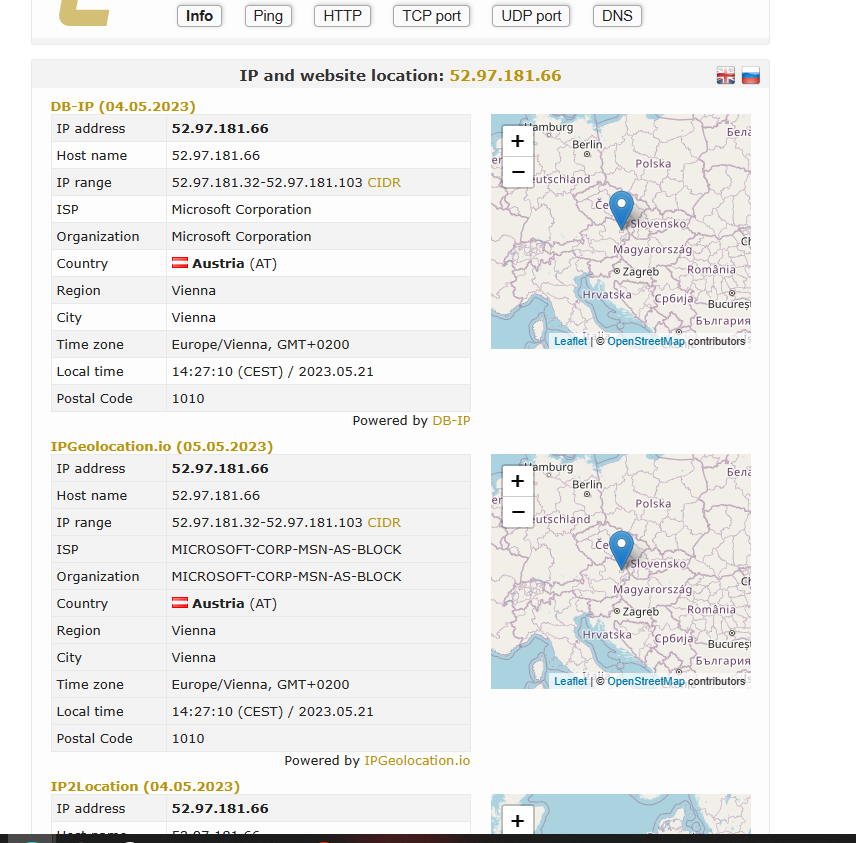The width and height of the screenshot is (856, 843).
Task: Zoom out on the DB-IP map
Action: [x=518, y=172]
